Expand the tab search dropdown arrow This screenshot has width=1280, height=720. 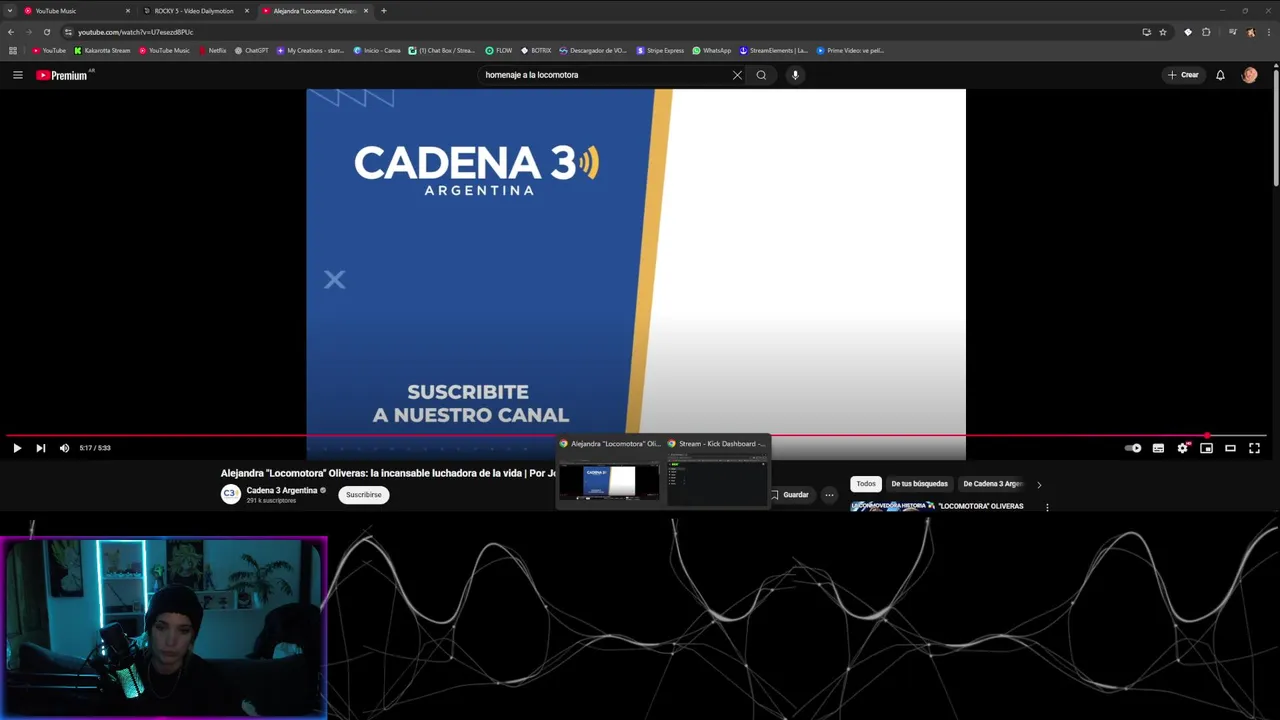click(8, 11)
